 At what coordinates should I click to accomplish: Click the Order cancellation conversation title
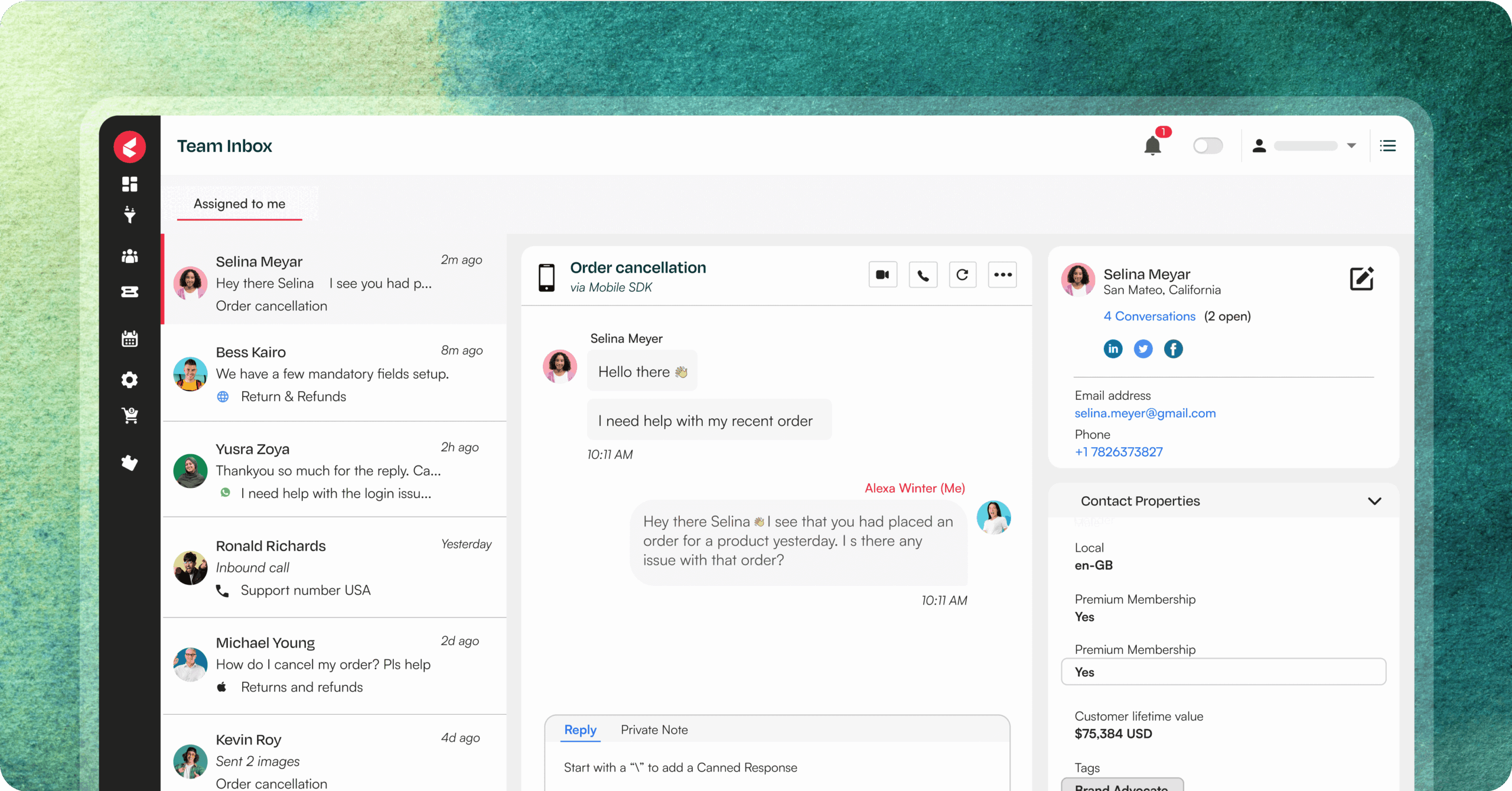[638, 268]
